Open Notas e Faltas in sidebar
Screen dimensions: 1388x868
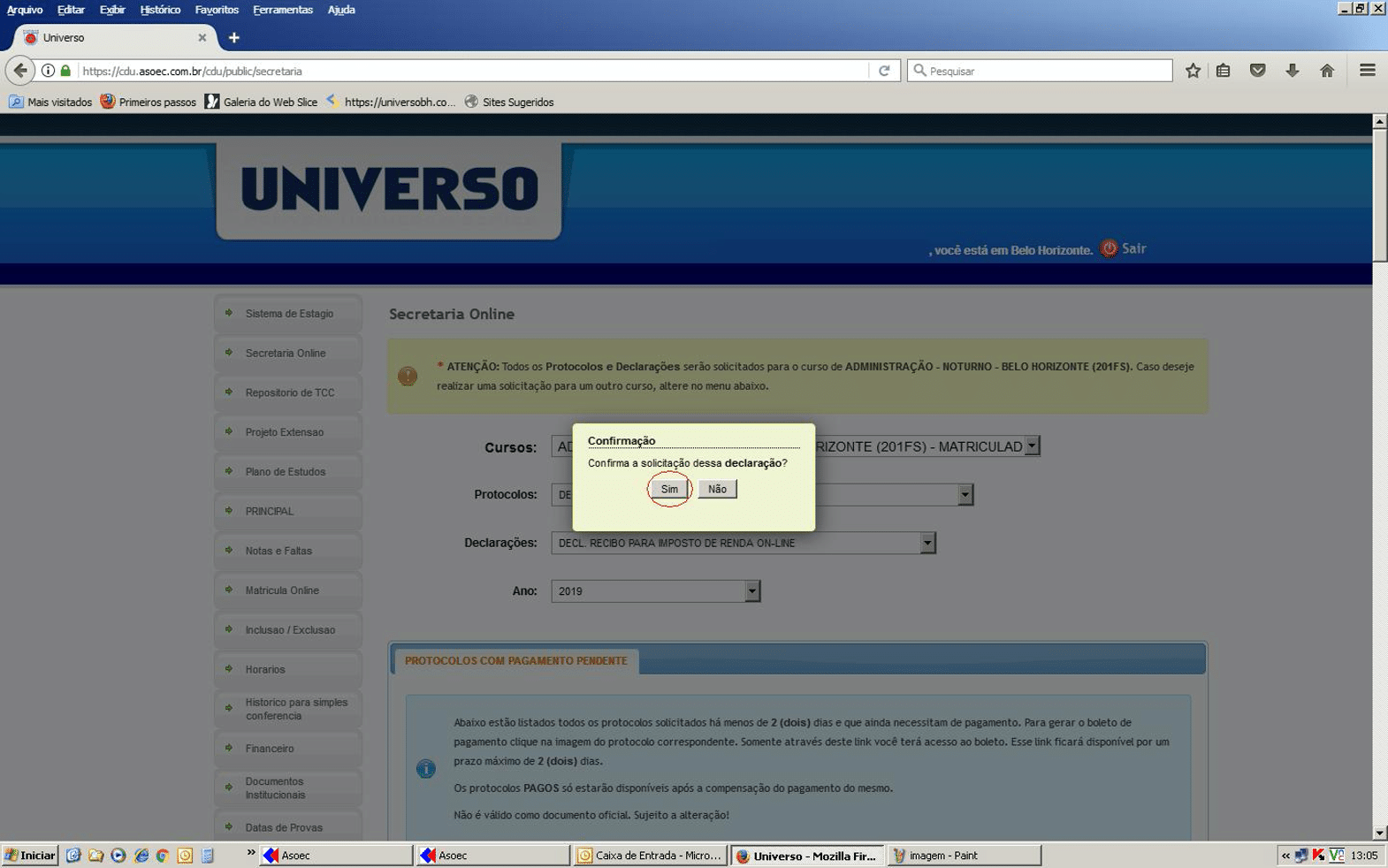click(x=288, y=551)
